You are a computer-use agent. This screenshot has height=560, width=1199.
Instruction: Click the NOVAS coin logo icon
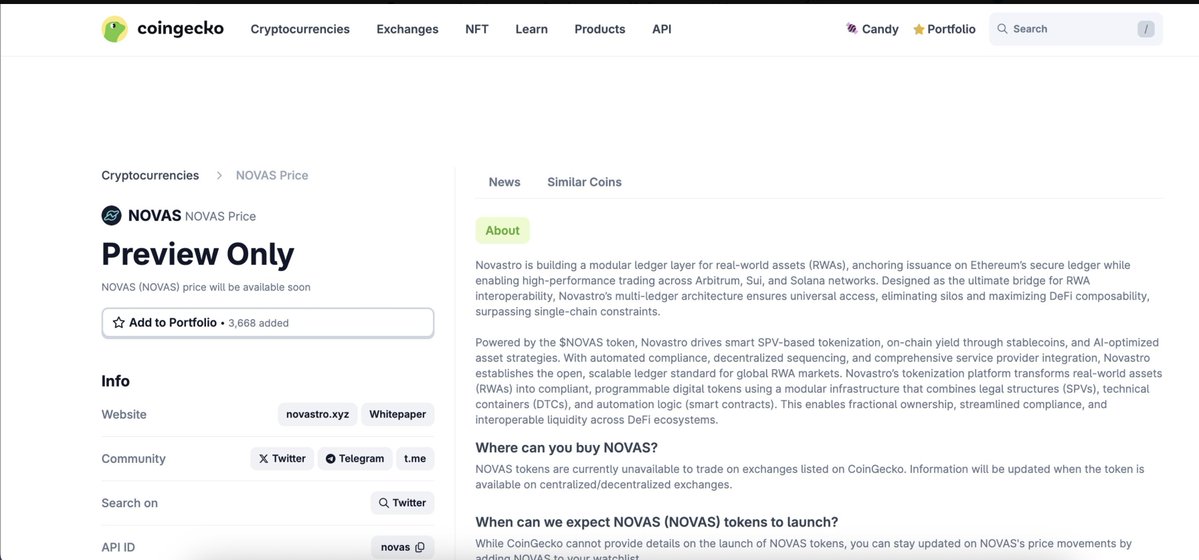[112, 216]
